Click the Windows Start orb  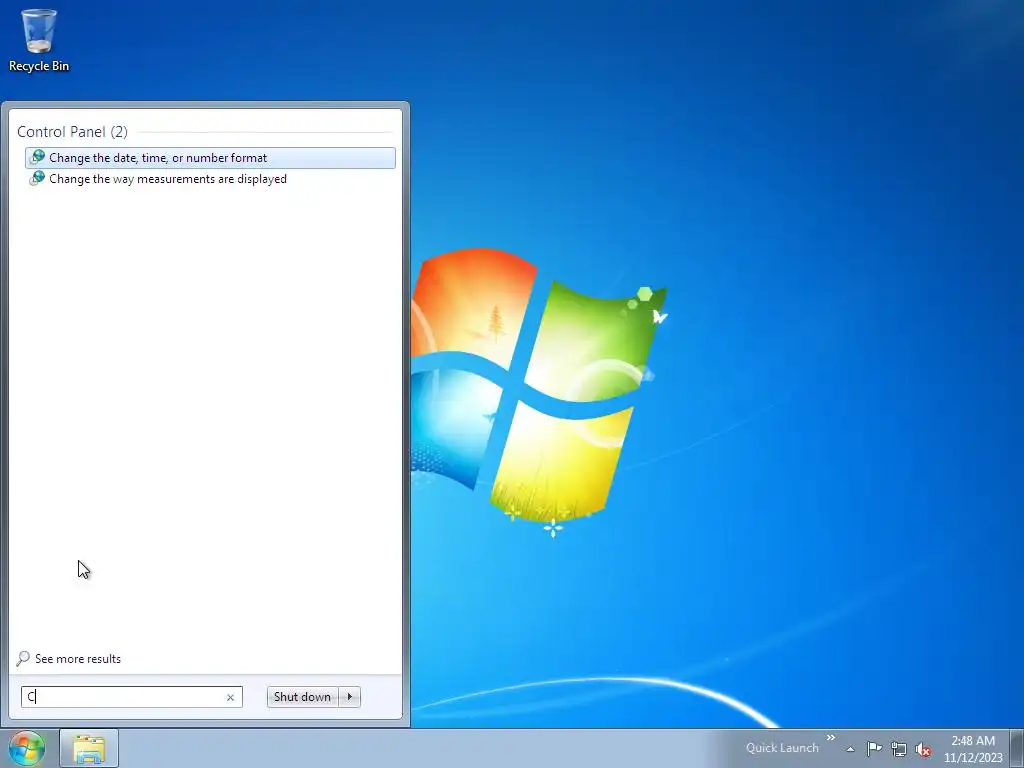tap(27, 748)
